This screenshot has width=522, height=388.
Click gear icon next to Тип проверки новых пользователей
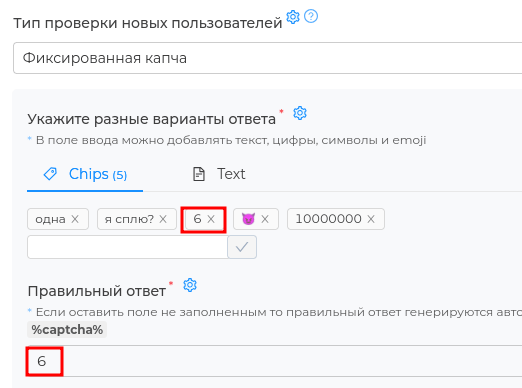click(293, 17)
